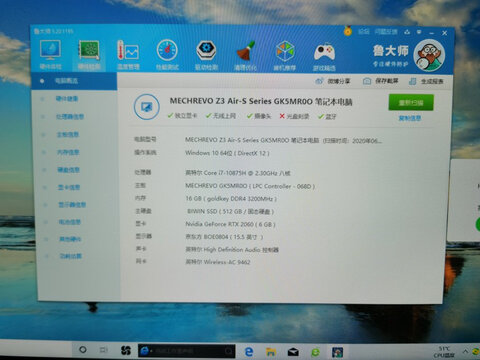Click the 重新扫描 green button
480x360 pixels.
point(411,102)
